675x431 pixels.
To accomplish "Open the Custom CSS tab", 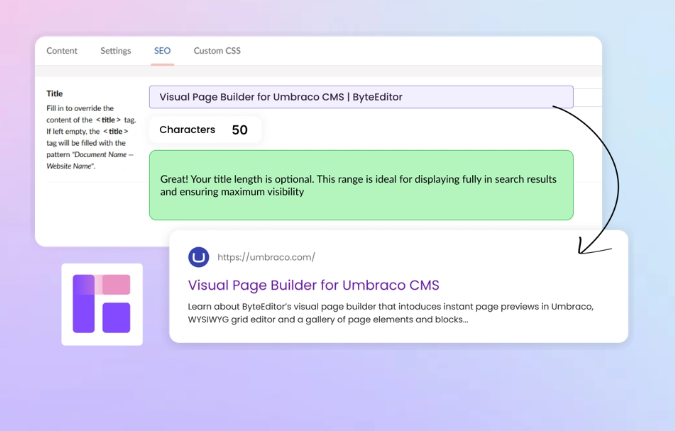I will pyautogui.click(x=217, y=51).
